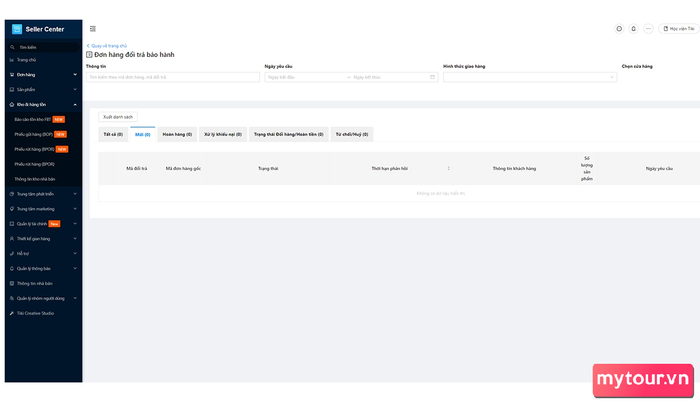The height and width of the screenshot is (405, 700).
Task: Click the Kho & hàng tồn house icon
Action: 12,104
